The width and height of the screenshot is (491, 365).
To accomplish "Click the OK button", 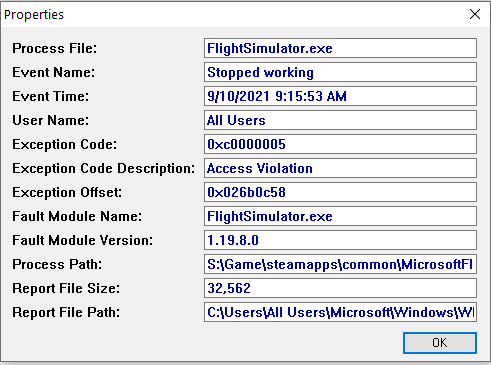I will (440, 343).
